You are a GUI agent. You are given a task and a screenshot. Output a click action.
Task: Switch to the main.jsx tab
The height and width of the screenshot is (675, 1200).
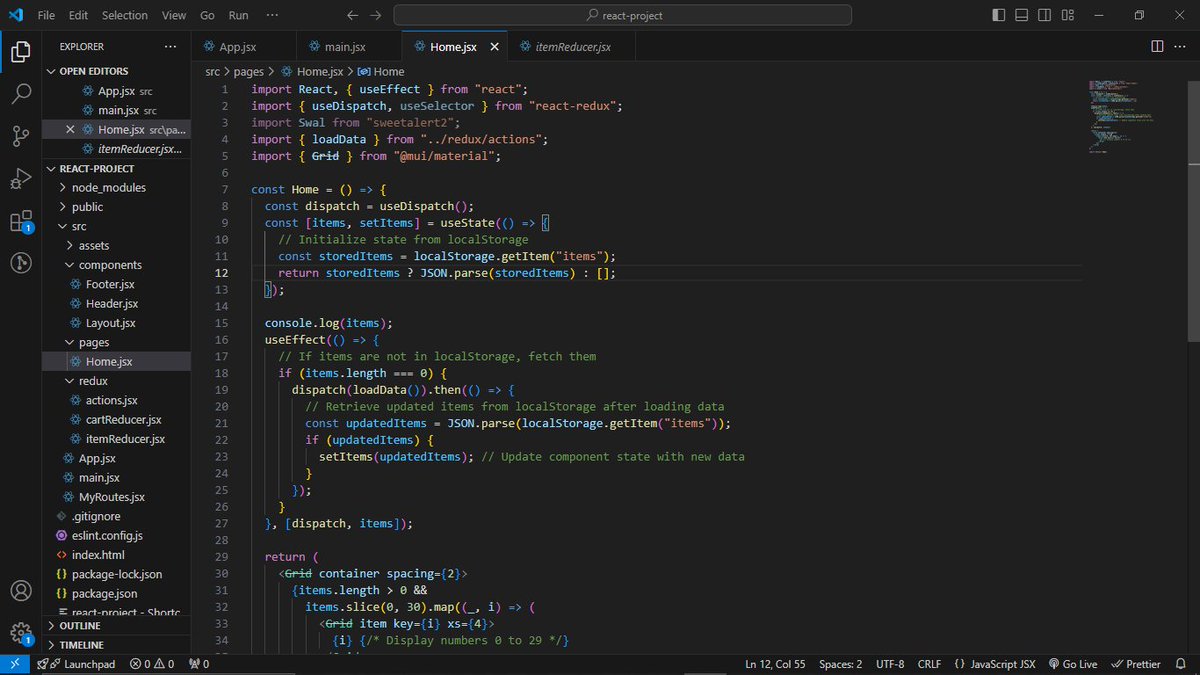tap(349, 47)
